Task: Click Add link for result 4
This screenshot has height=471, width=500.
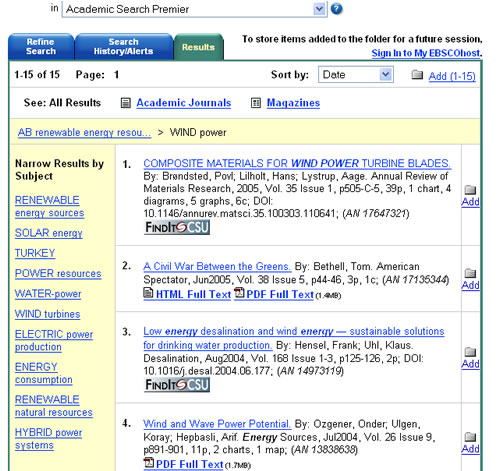Action: 470,449
